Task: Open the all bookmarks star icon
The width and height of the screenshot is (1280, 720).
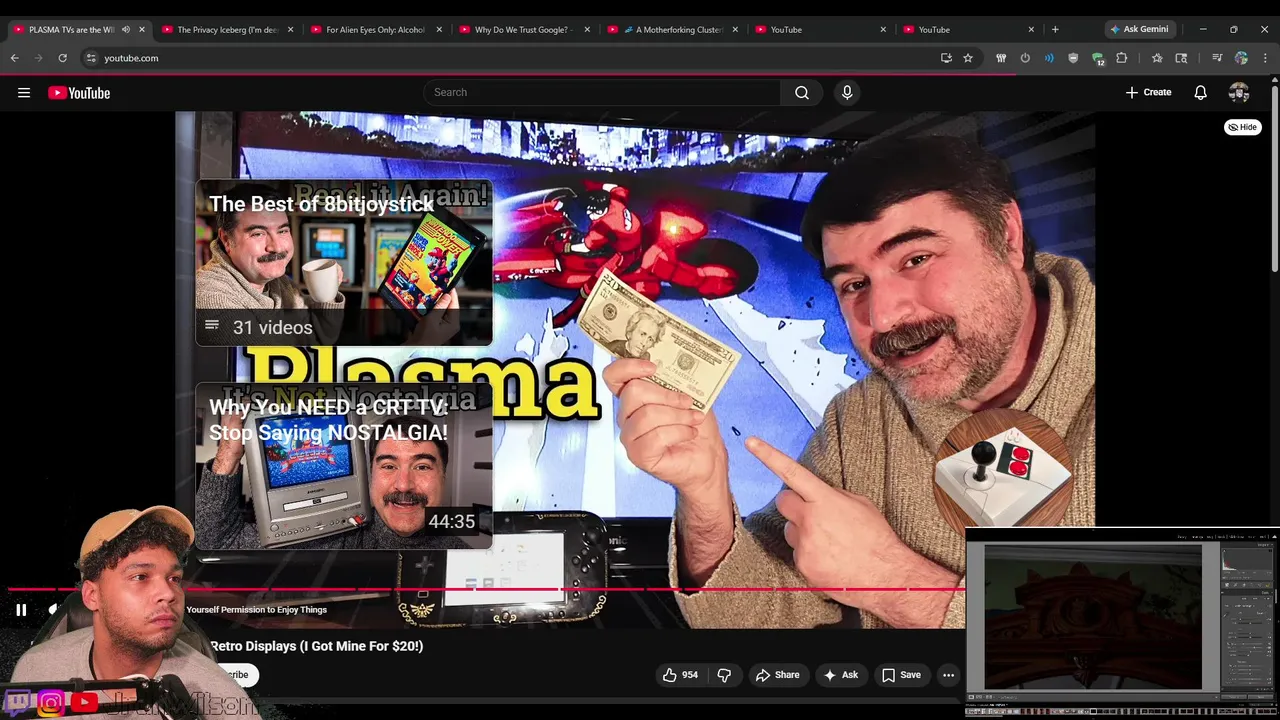Action: point(1157,58)
